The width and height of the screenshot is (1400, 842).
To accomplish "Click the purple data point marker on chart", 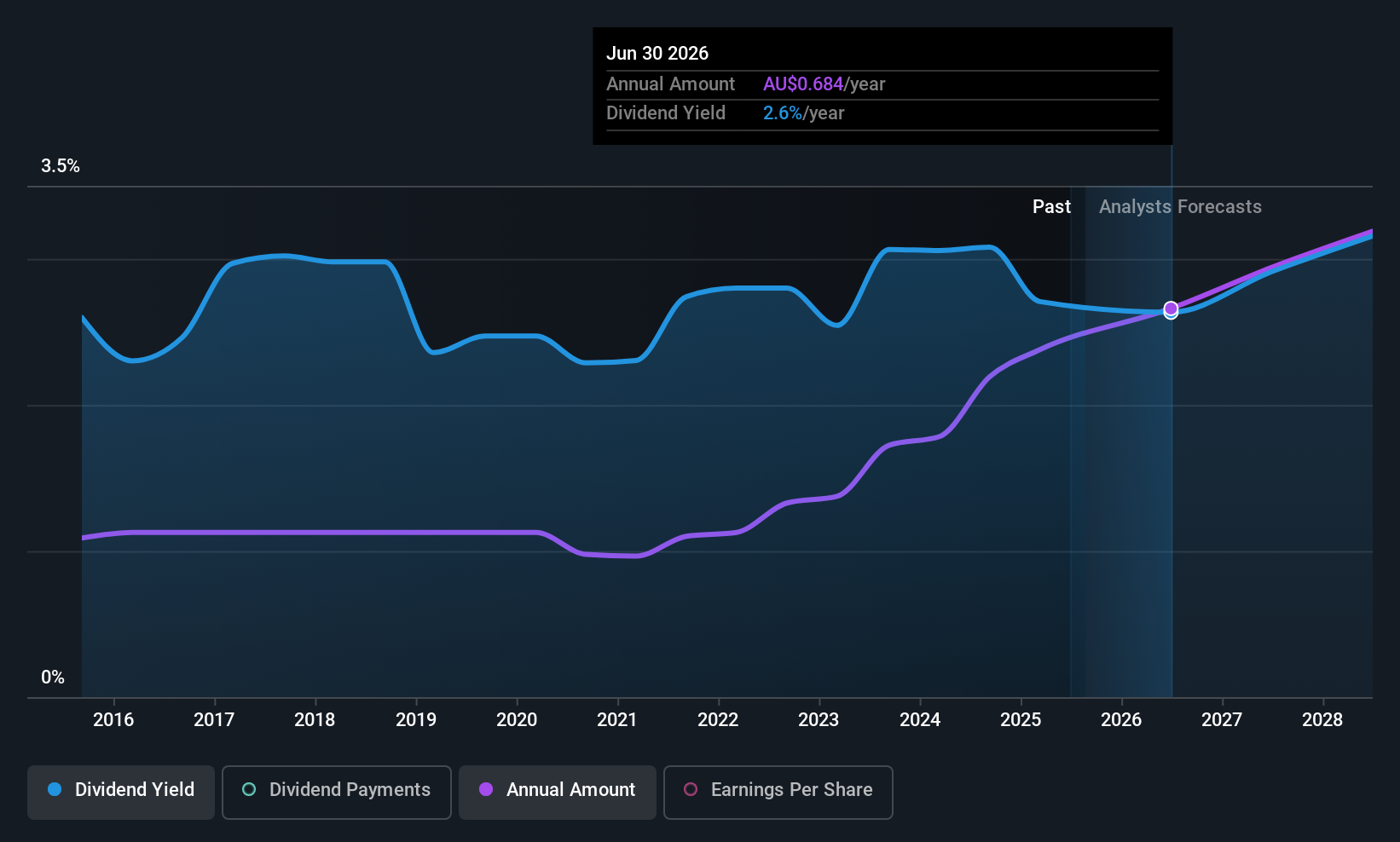I will click(x=1171, y=309).
